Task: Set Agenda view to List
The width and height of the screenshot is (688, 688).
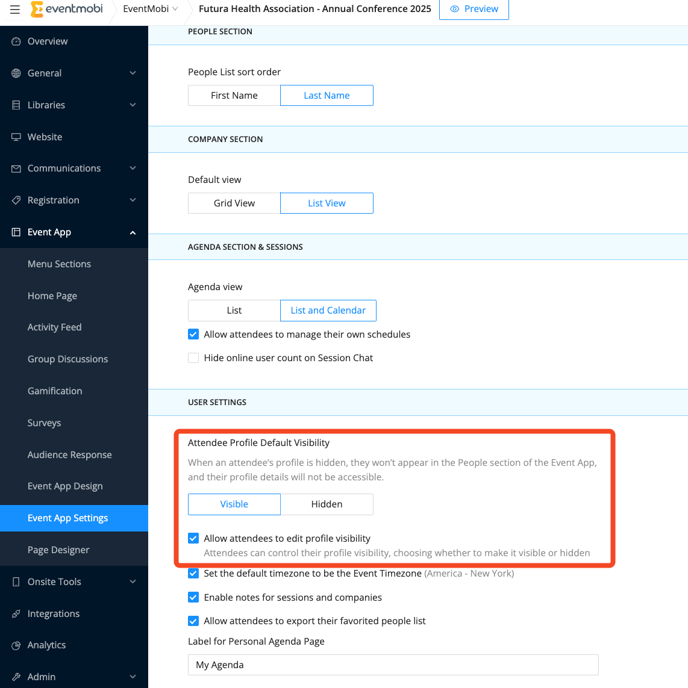Action: 234,311
